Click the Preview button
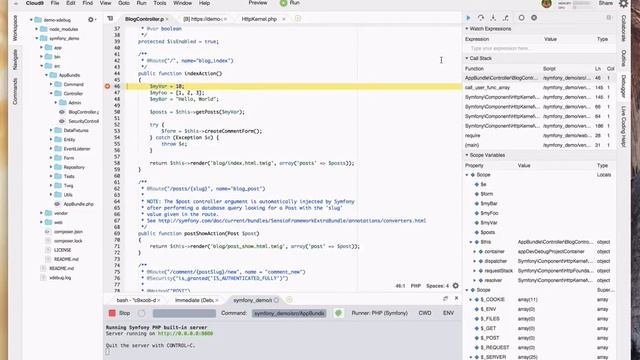This screenshot has height=360, width=640. click(x=258, y=3)
